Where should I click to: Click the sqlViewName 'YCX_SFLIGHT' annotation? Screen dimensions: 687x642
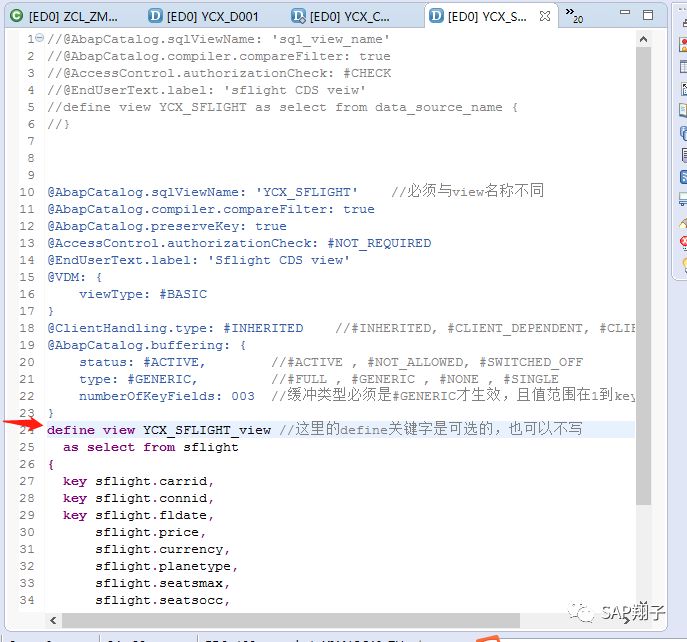[x=202, y=192]
